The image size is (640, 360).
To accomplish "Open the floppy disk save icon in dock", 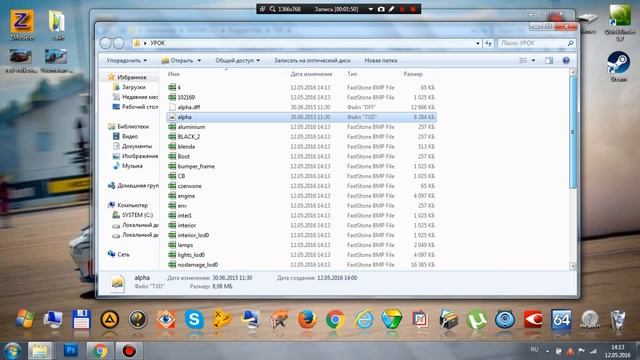I will coord(81,319).
